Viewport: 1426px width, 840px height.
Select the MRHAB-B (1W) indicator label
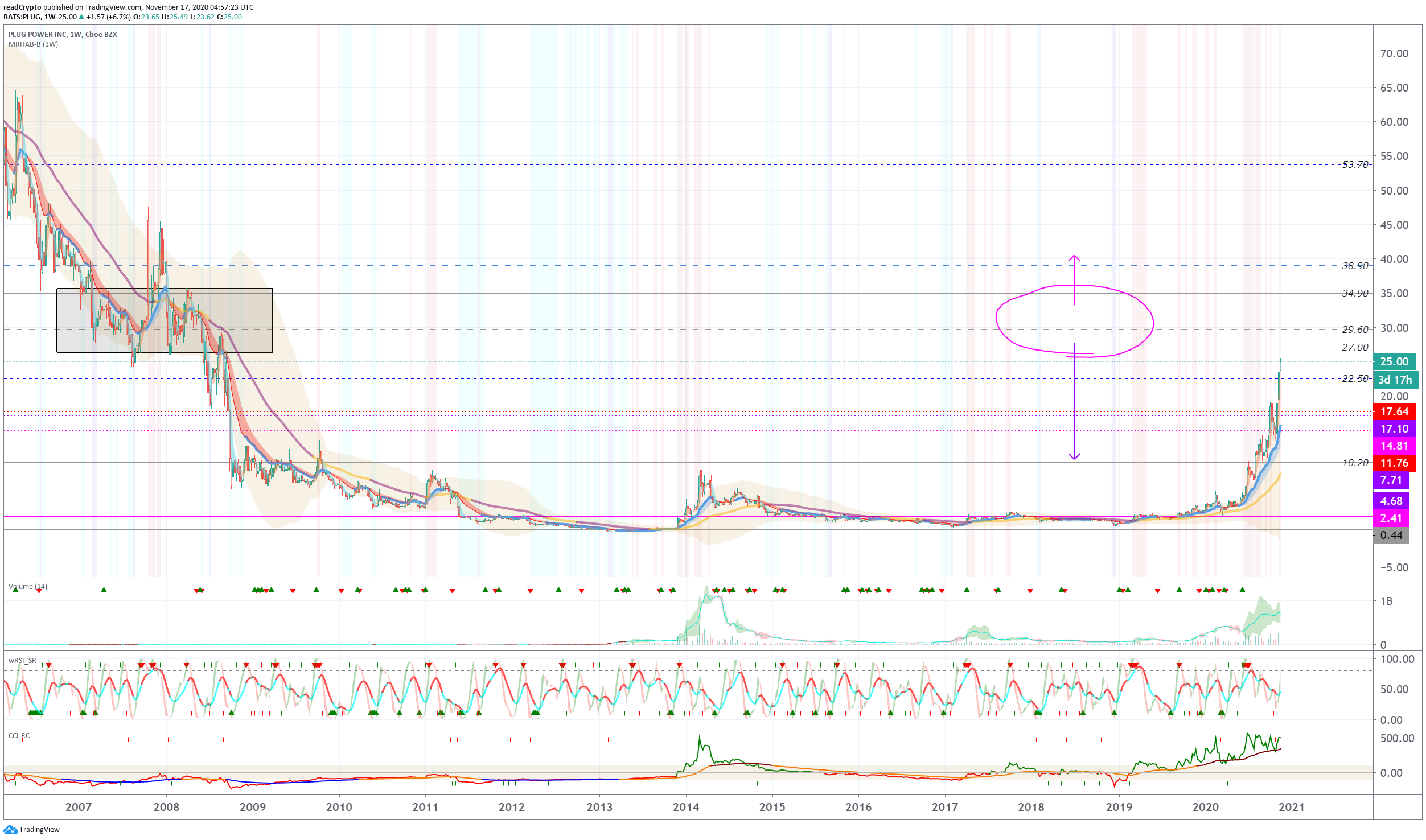[33, 44]
